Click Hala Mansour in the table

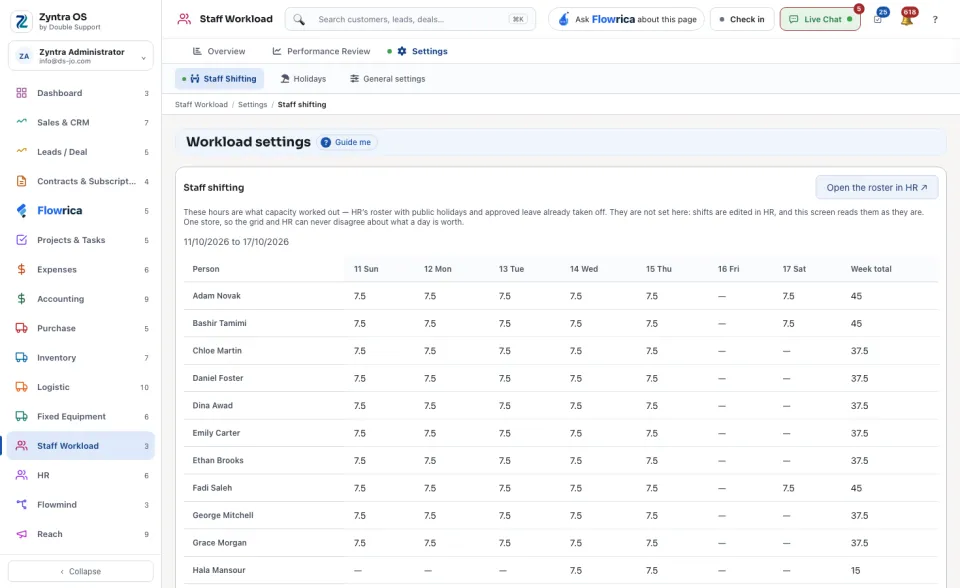(219, 570)
